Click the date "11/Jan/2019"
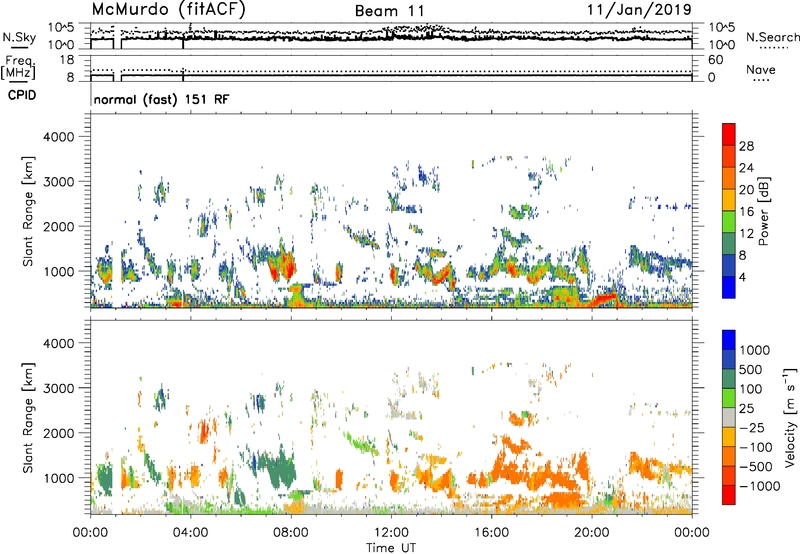Screen dimensions: 800x554 pyautogui.click(x=639, y=10)
